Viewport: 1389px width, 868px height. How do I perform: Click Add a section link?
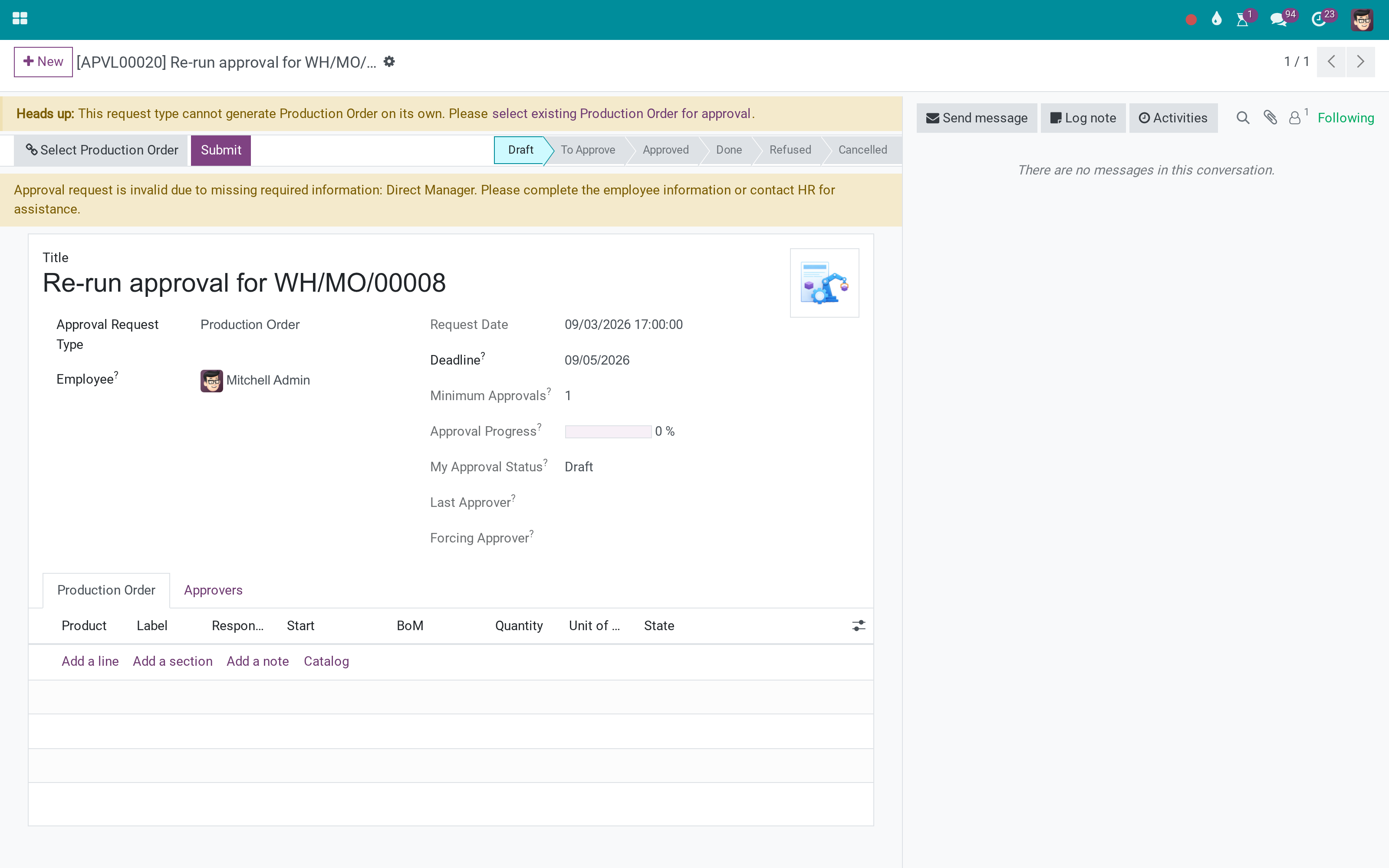pos(172,661)
